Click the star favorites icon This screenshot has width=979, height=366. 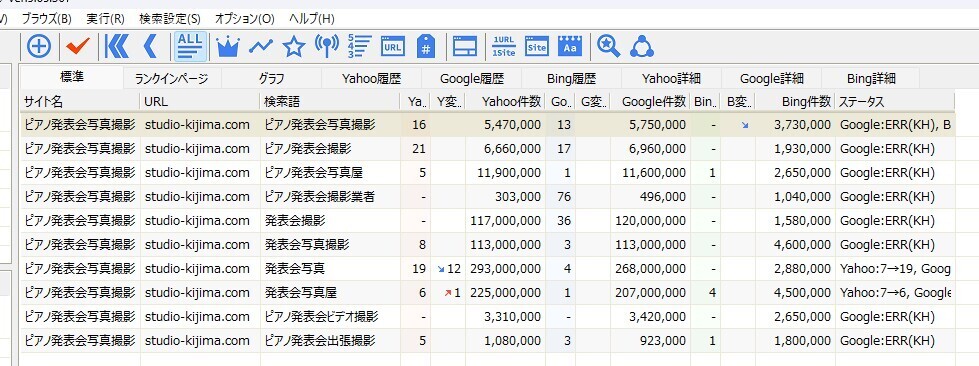[x=293, y=46]
